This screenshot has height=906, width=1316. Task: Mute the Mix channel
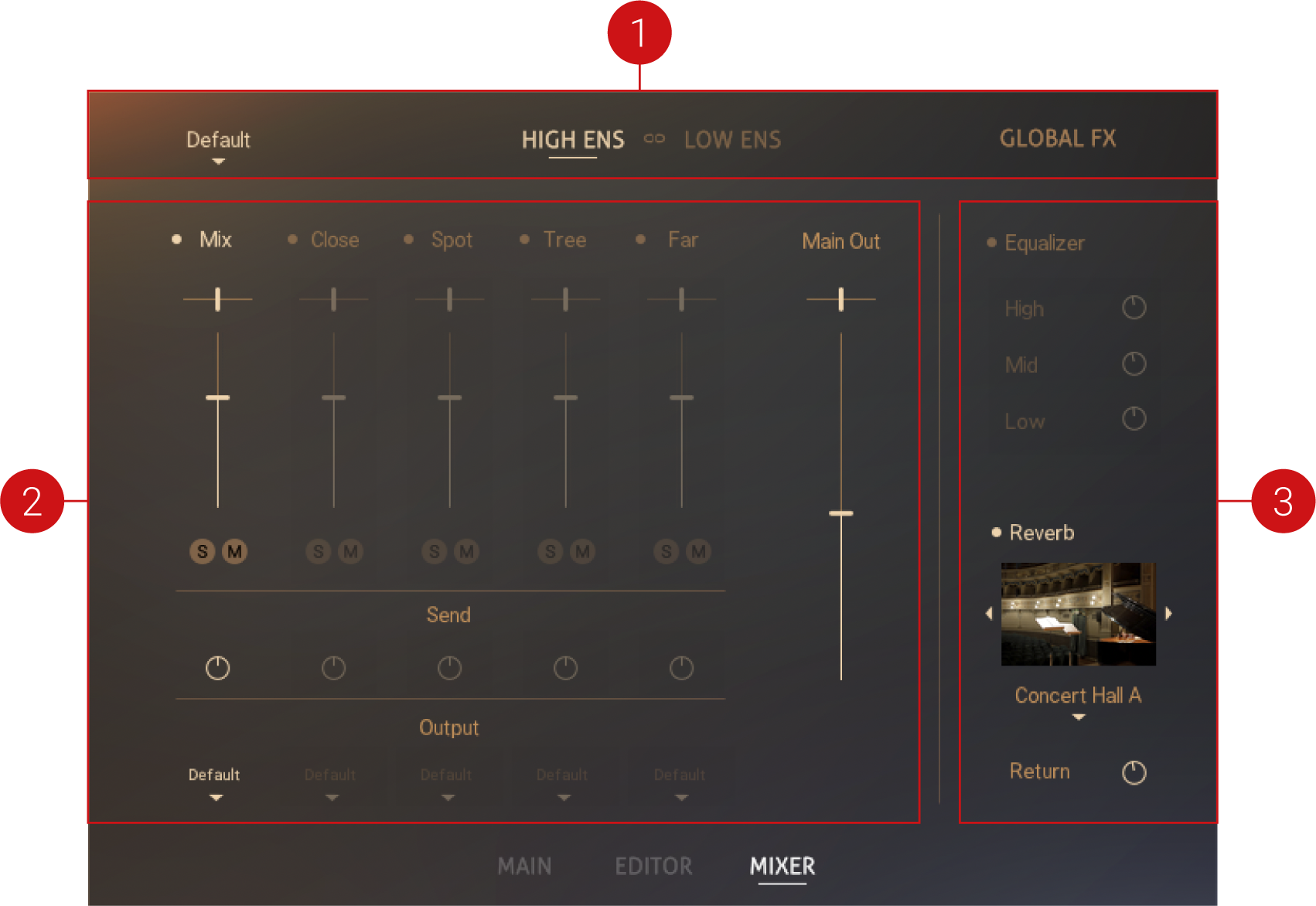(234, 551)
